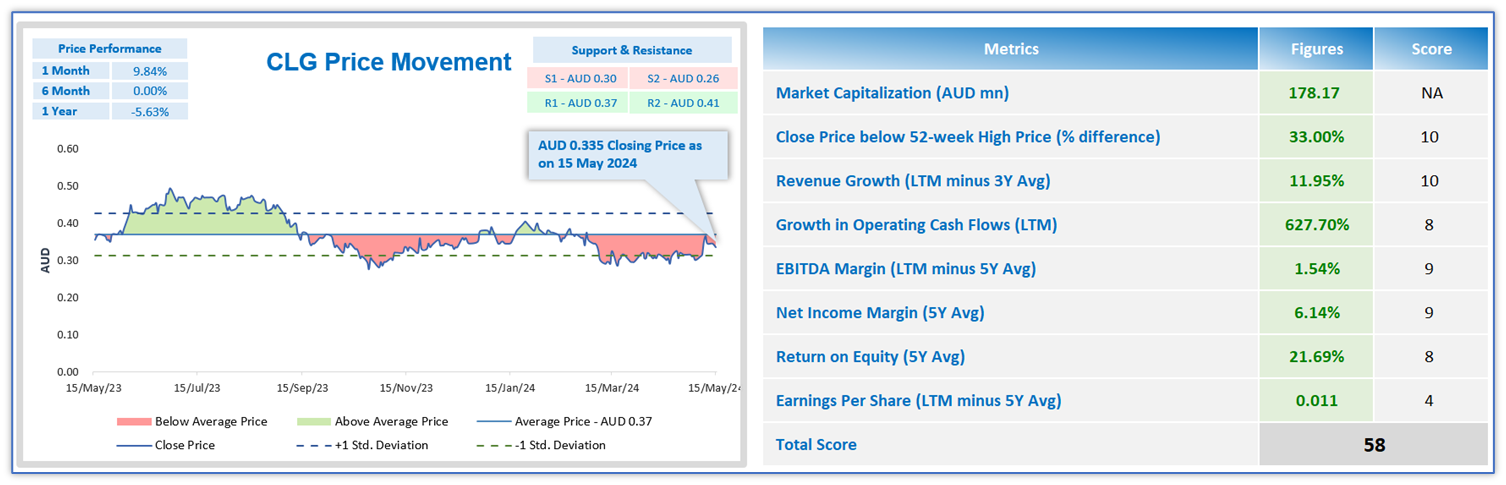Click the Price Performance header
Viewport: 1506px width, 485px height.
110,48
